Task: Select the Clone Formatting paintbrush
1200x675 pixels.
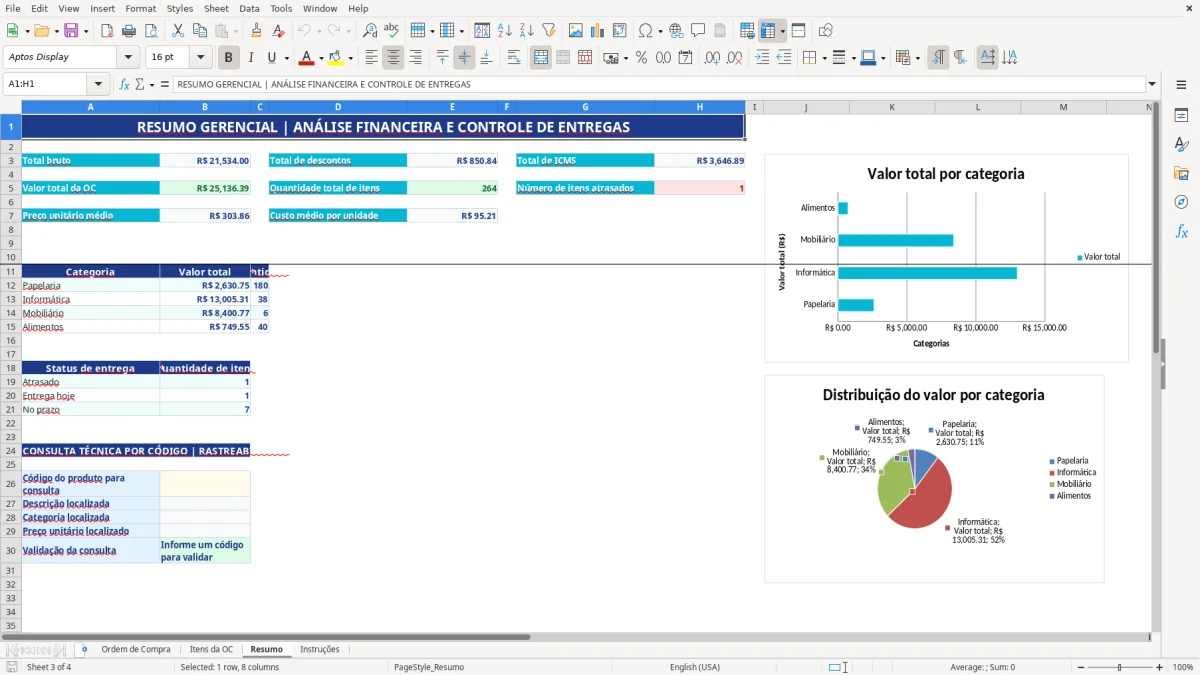Action: [x=257, y=31]
